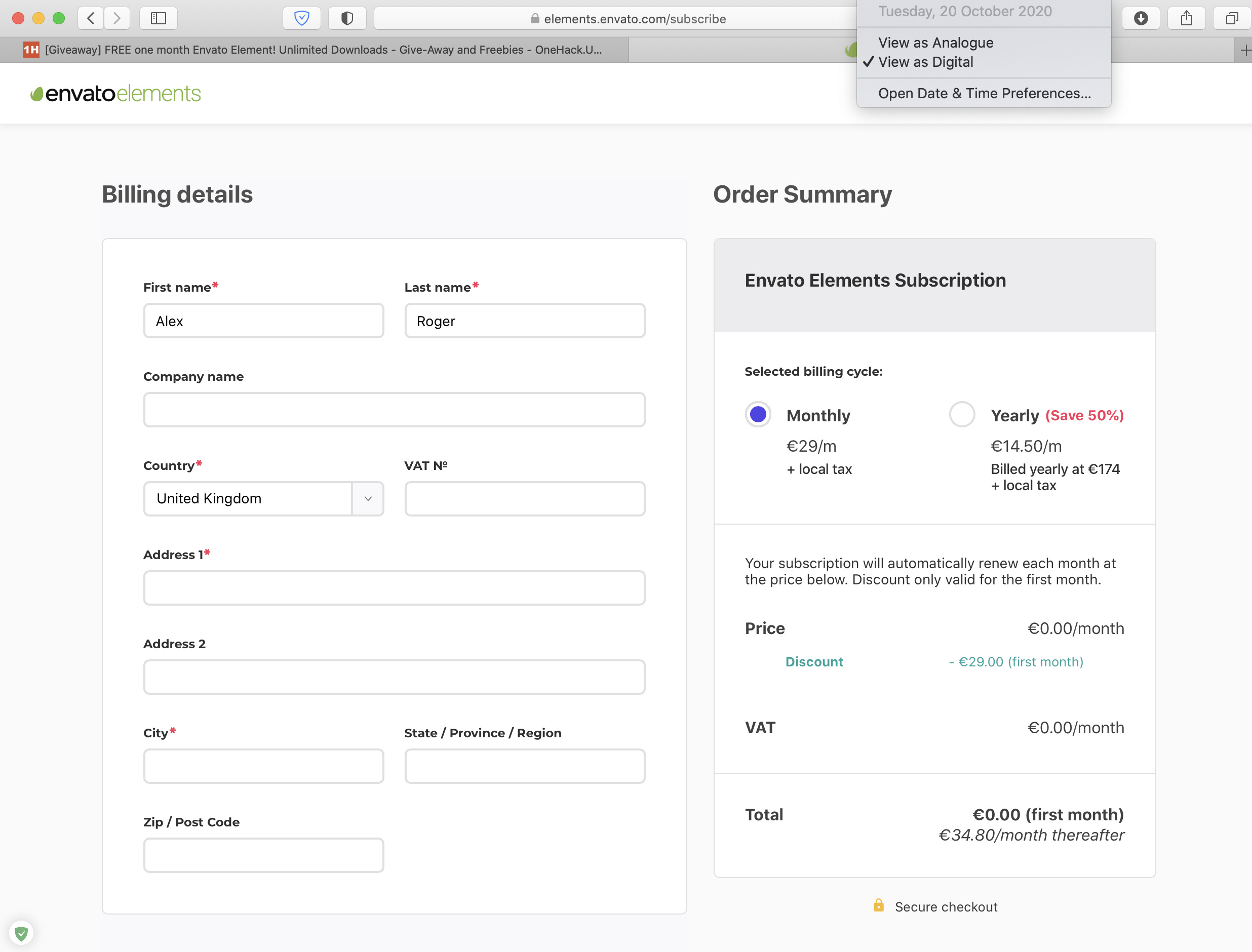
Task: Open Date & Time Preferences
Action: point(984,94)
